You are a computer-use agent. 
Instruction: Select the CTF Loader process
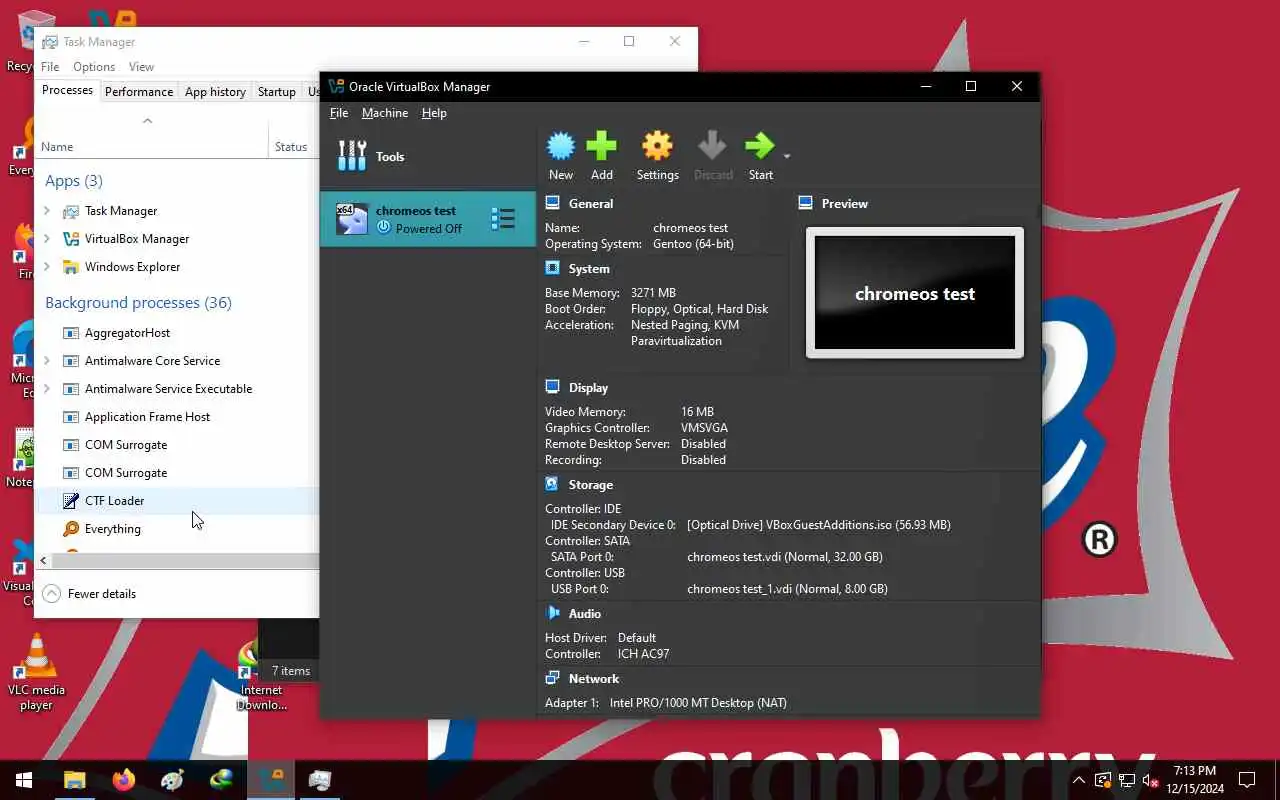click(177, 501)
